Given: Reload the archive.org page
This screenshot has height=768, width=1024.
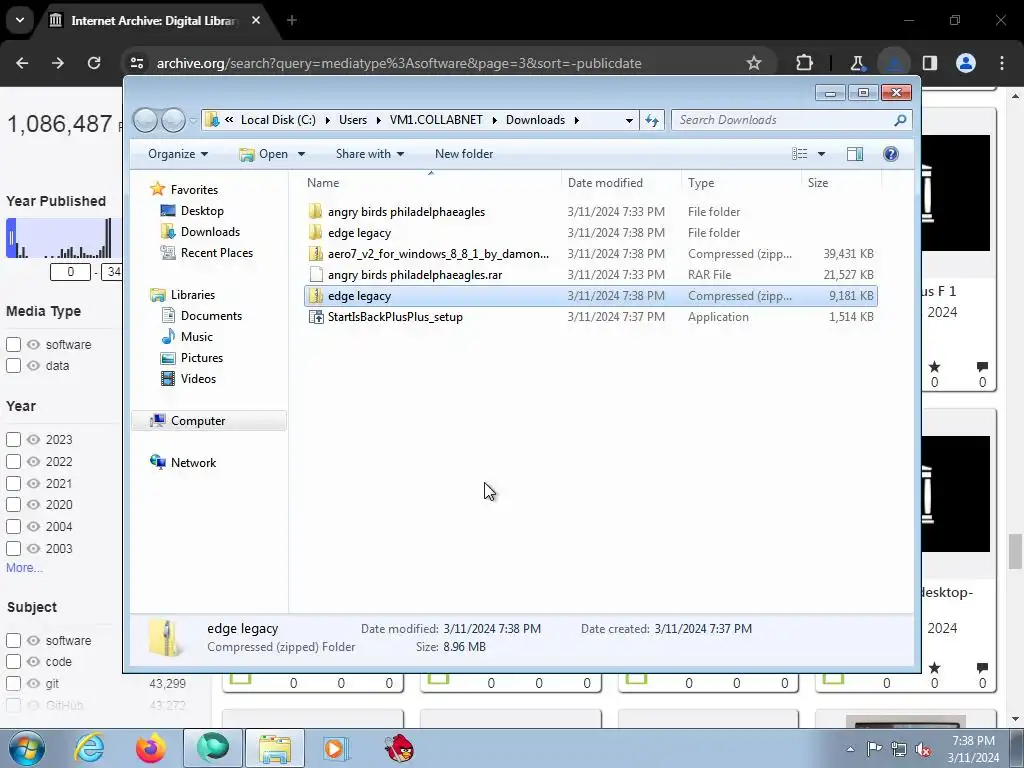Looking at the screenshot, I should click(x=94, y=63).
